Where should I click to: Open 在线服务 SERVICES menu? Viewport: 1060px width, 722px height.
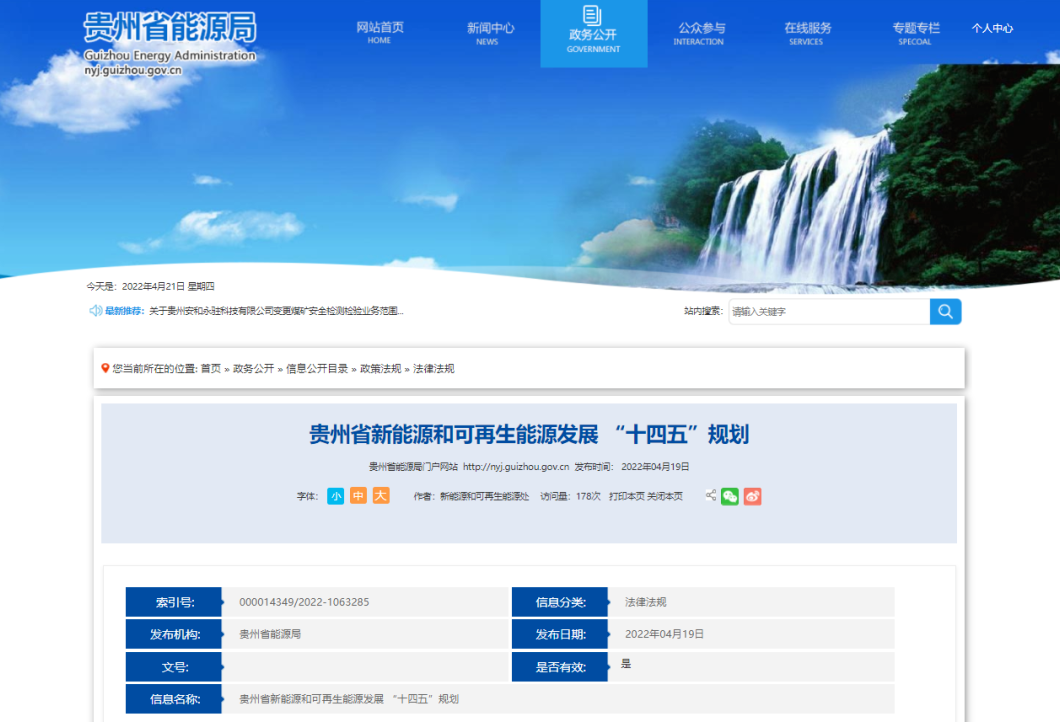point(807,33)
